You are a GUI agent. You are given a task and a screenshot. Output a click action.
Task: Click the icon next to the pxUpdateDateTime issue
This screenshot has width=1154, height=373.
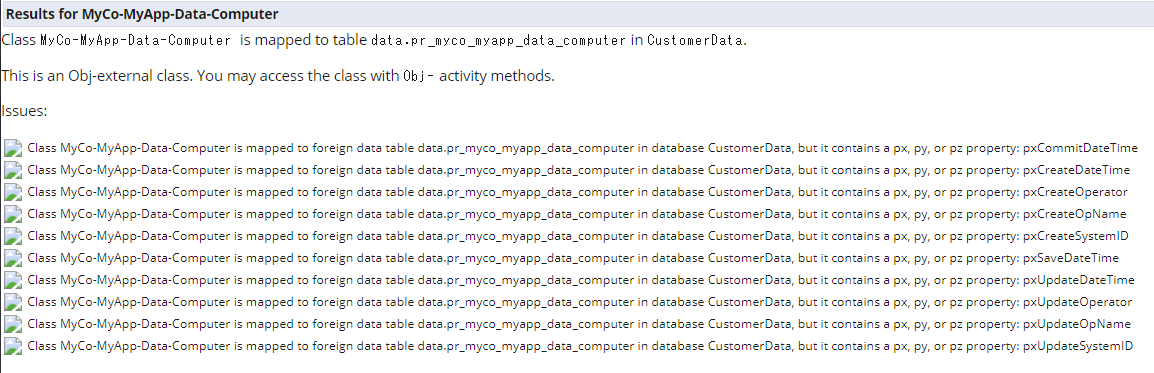pyautogui.click(x=13, y=280)
